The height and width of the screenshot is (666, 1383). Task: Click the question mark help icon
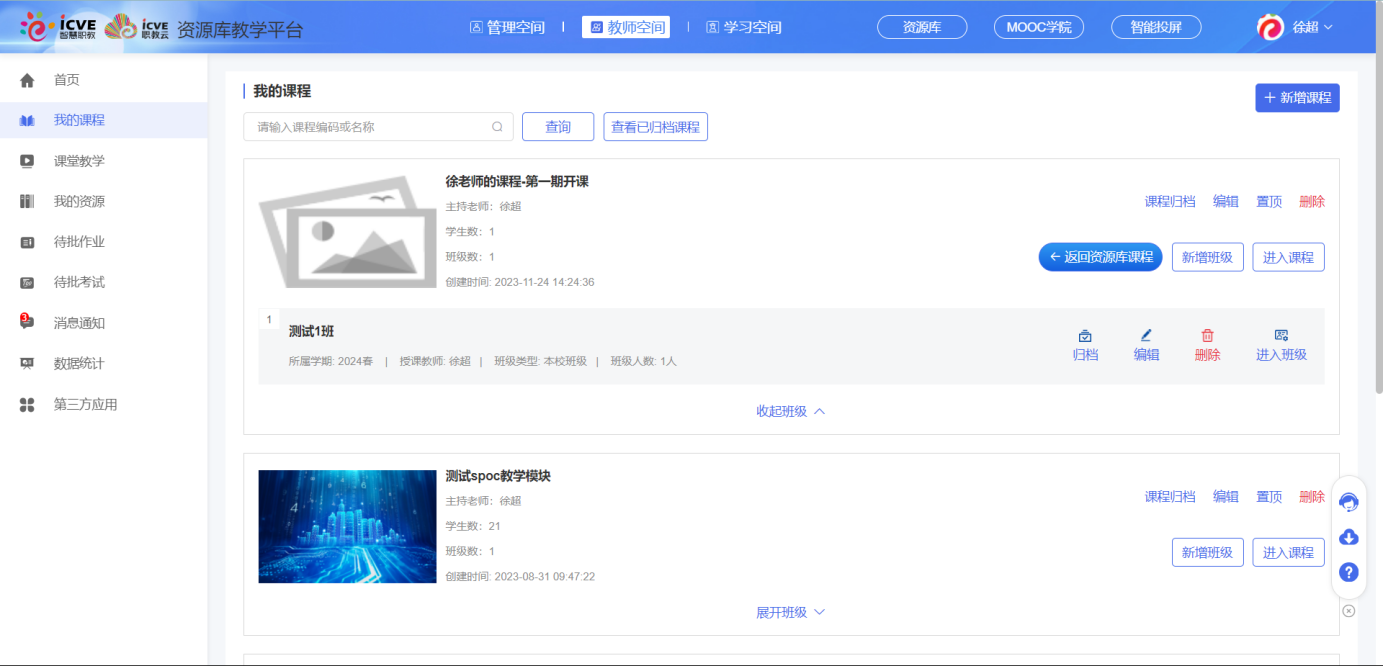point(1349,572)
